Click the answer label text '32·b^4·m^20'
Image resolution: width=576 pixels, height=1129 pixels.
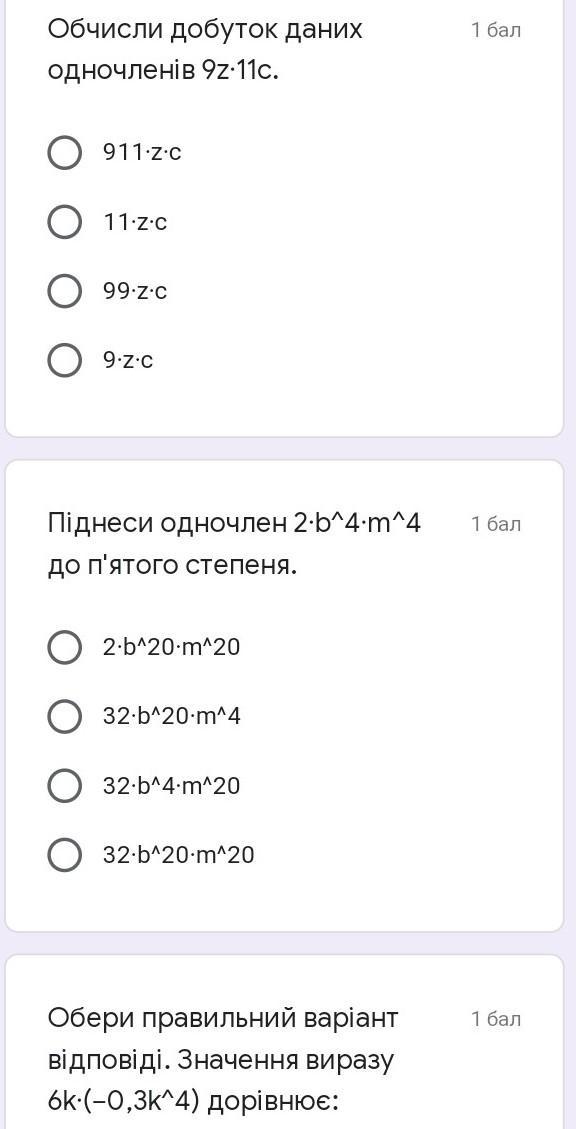point(171,786)
